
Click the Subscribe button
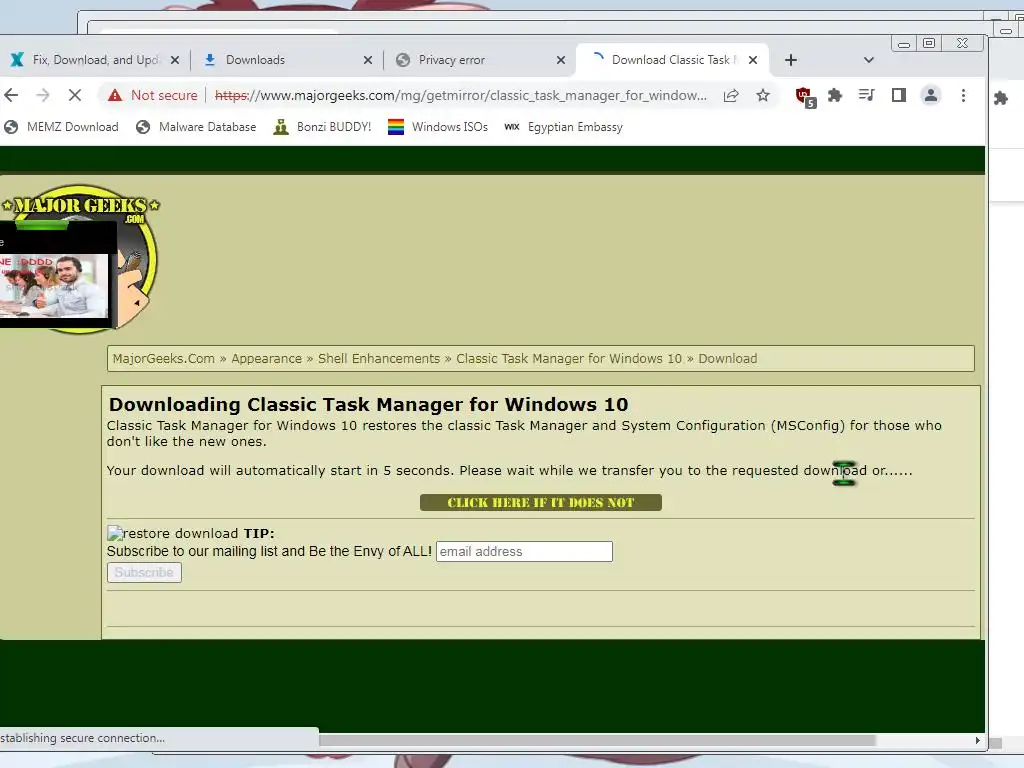[144, 572]
